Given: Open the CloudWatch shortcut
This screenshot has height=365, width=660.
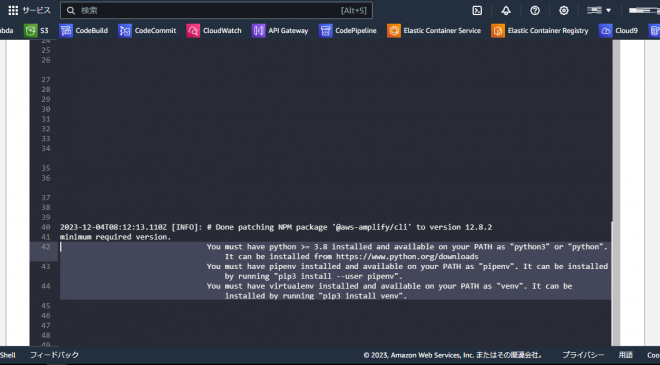Looking at the screenshot, I should [x=214, y=31].
